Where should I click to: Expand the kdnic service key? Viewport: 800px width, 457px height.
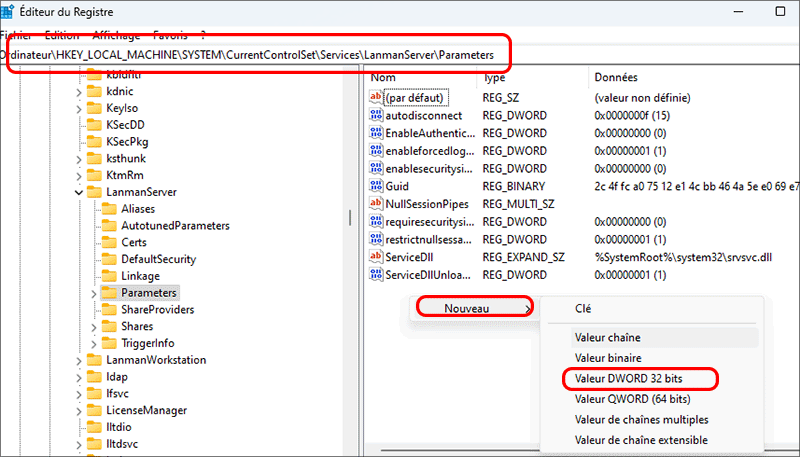pyautogui.click(x=80, y=91)
